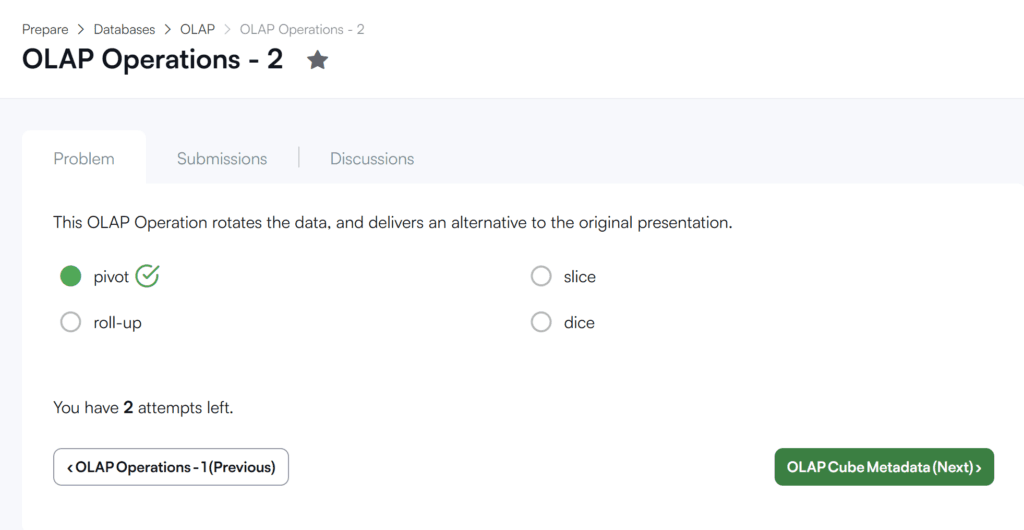1024x530 pixels.
Task: Click the chevron between Databases and OLAP
Action: coord(168,29)
